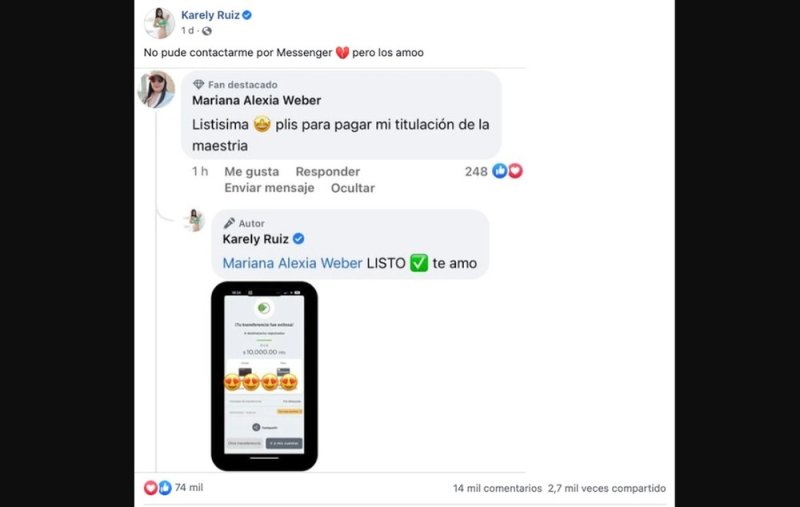Open the 14 mil comentarios link
Screen dimensions: 800x507
497,488
